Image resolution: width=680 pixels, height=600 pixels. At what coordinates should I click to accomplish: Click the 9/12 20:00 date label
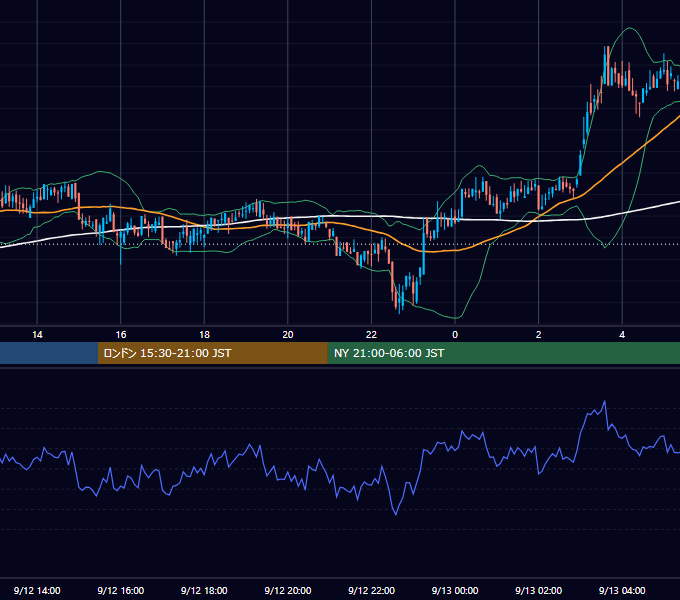(x=288, y=590)
